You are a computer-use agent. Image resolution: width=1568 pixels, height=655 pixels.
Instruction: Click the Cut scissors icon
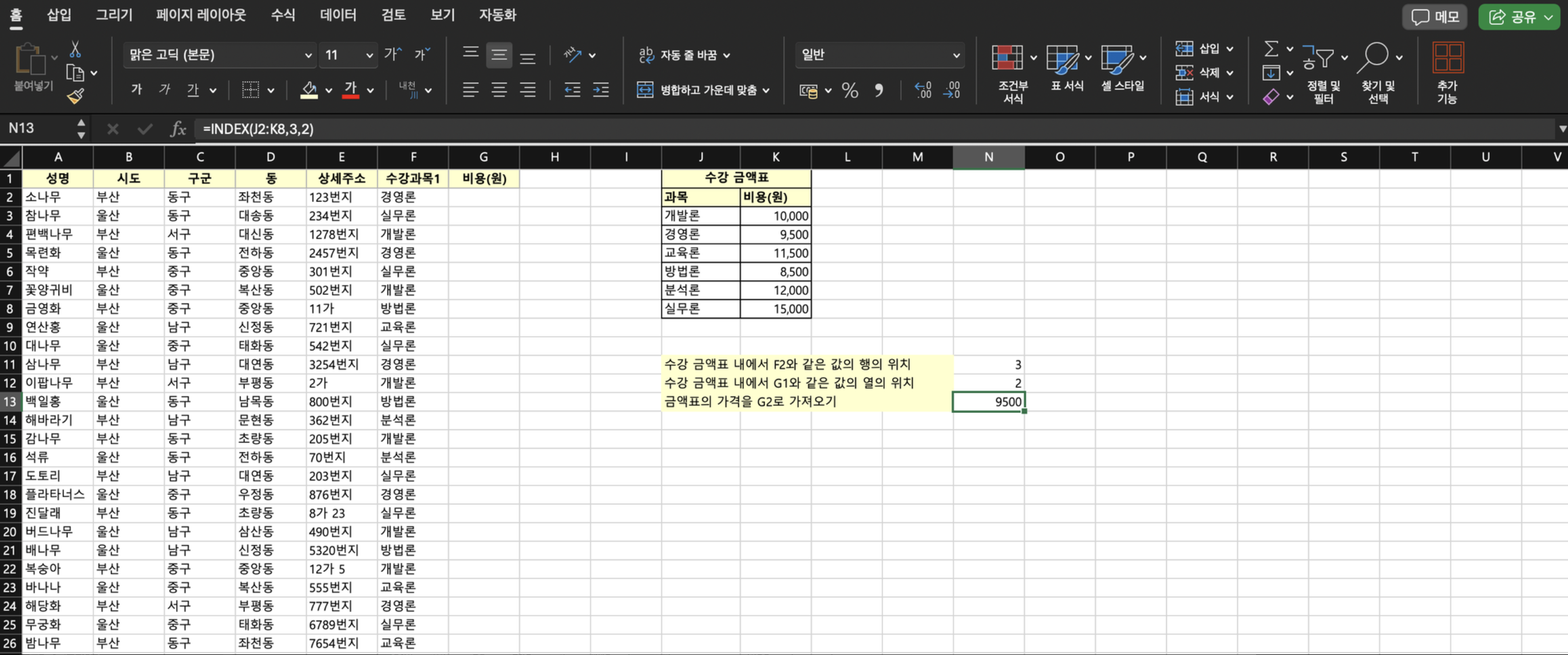point(76,49)
